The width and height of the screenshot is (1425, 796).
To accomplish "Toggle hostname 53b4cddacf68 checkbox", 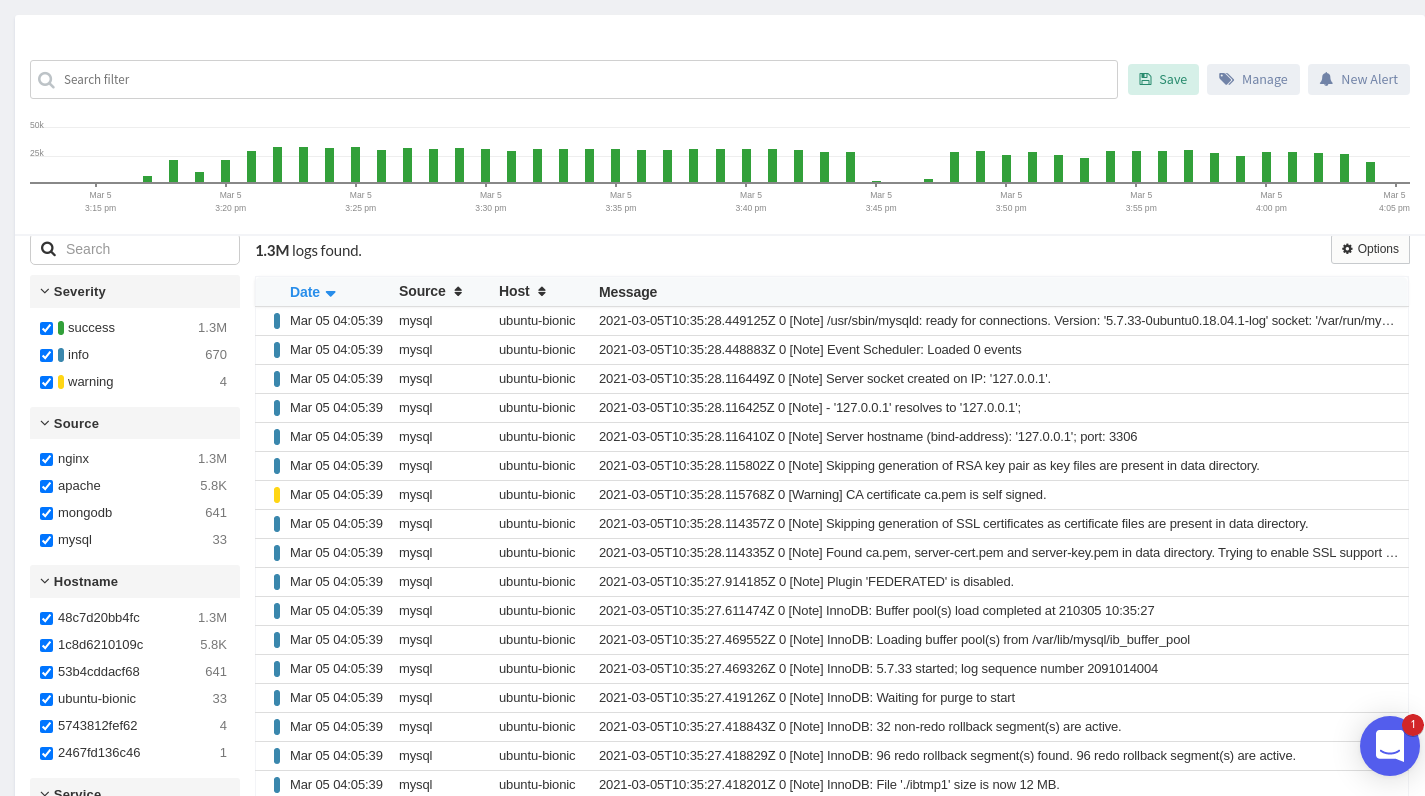I will tap(46, 672).
